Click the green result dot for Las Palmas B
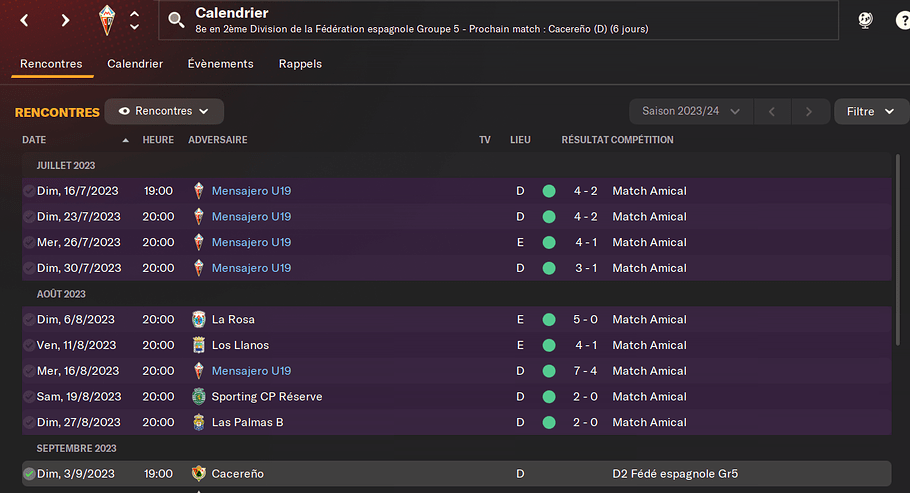 click(549, 422)
